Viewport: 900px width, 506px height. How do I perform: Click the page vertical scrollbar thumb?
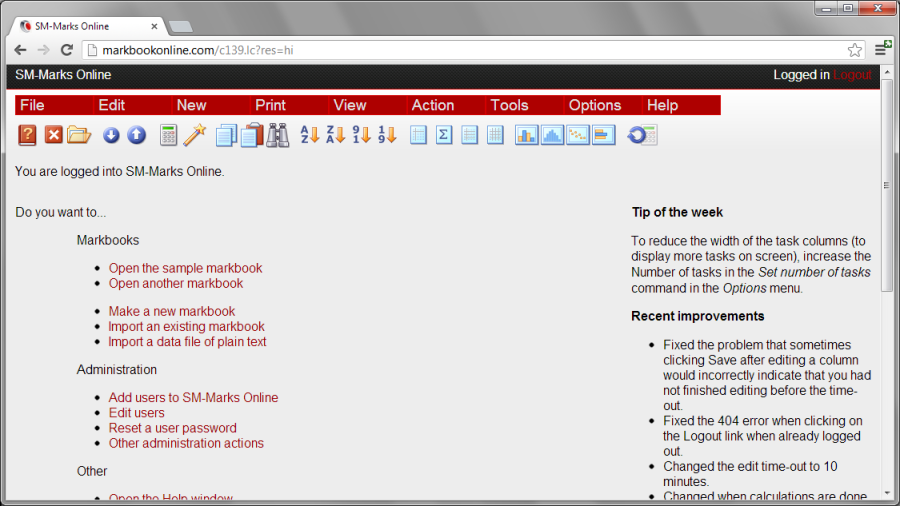887,185
